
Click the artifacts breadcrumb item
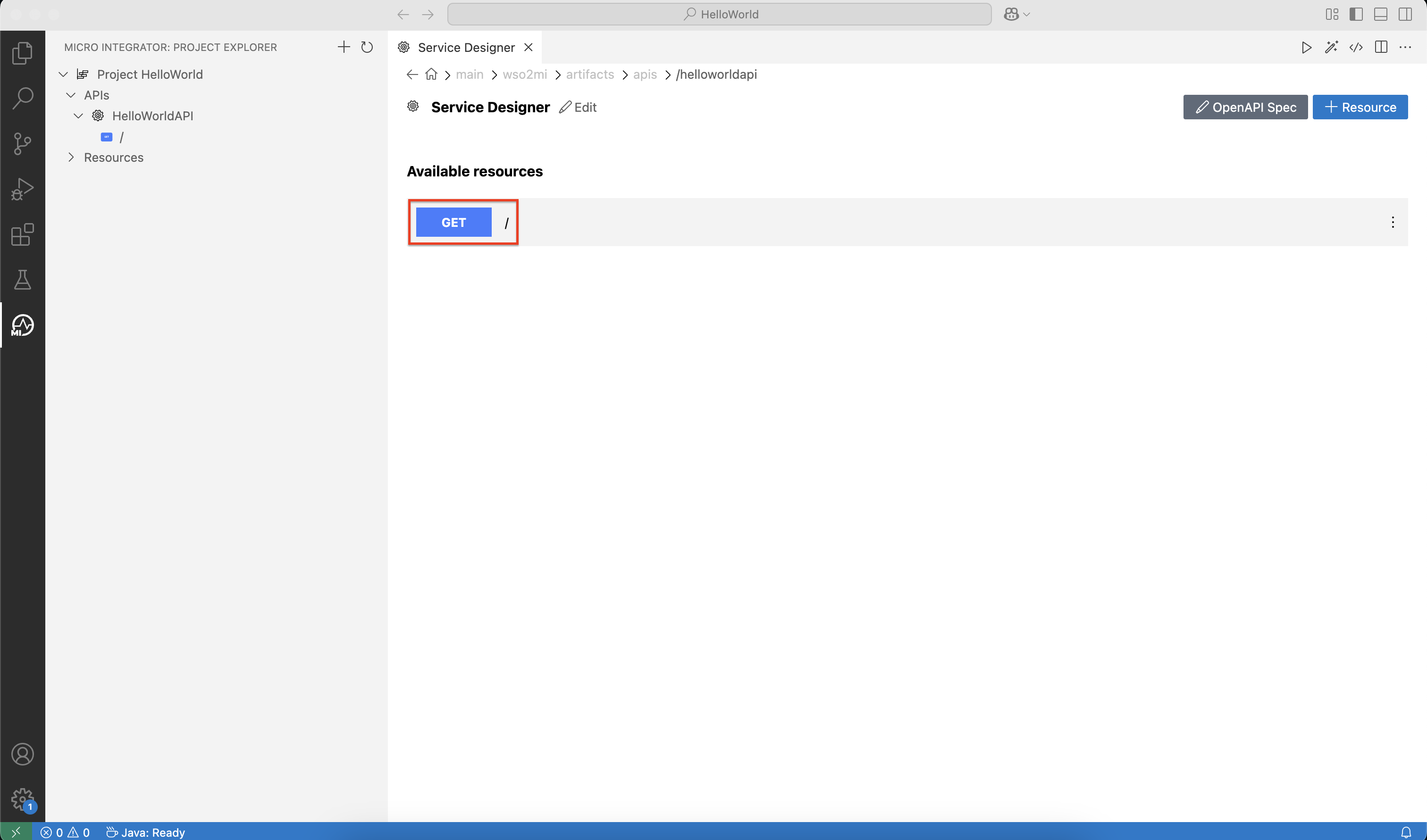(590, 75)
